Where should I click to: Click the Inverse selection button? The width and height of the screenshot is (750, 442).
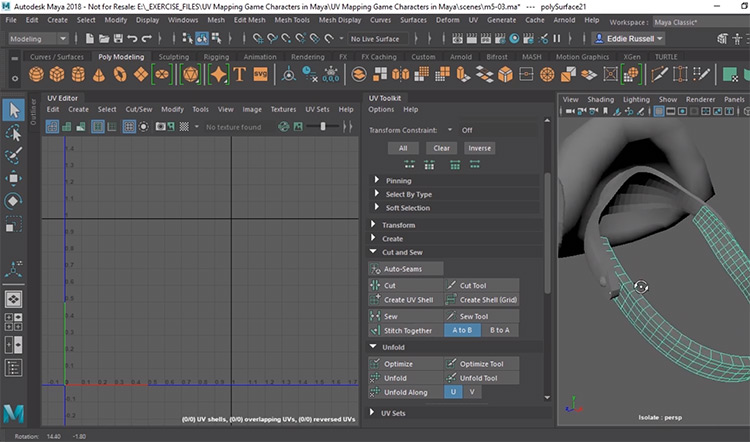(479, 148)
